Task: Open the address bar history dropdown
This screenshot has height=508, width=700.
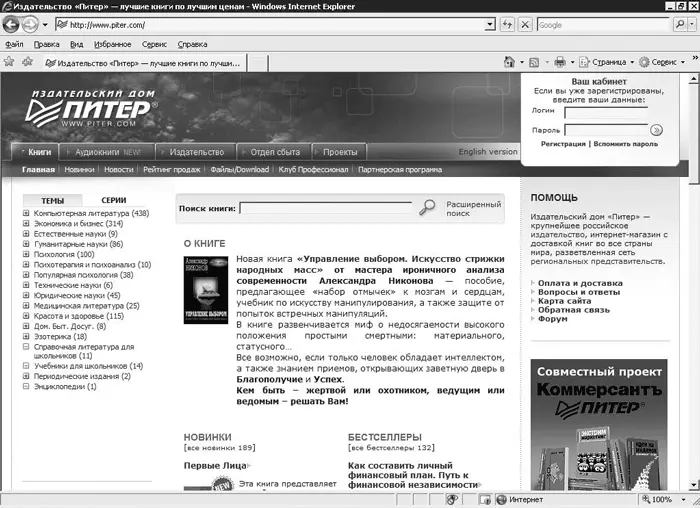Action: click(x=491, y=25)
